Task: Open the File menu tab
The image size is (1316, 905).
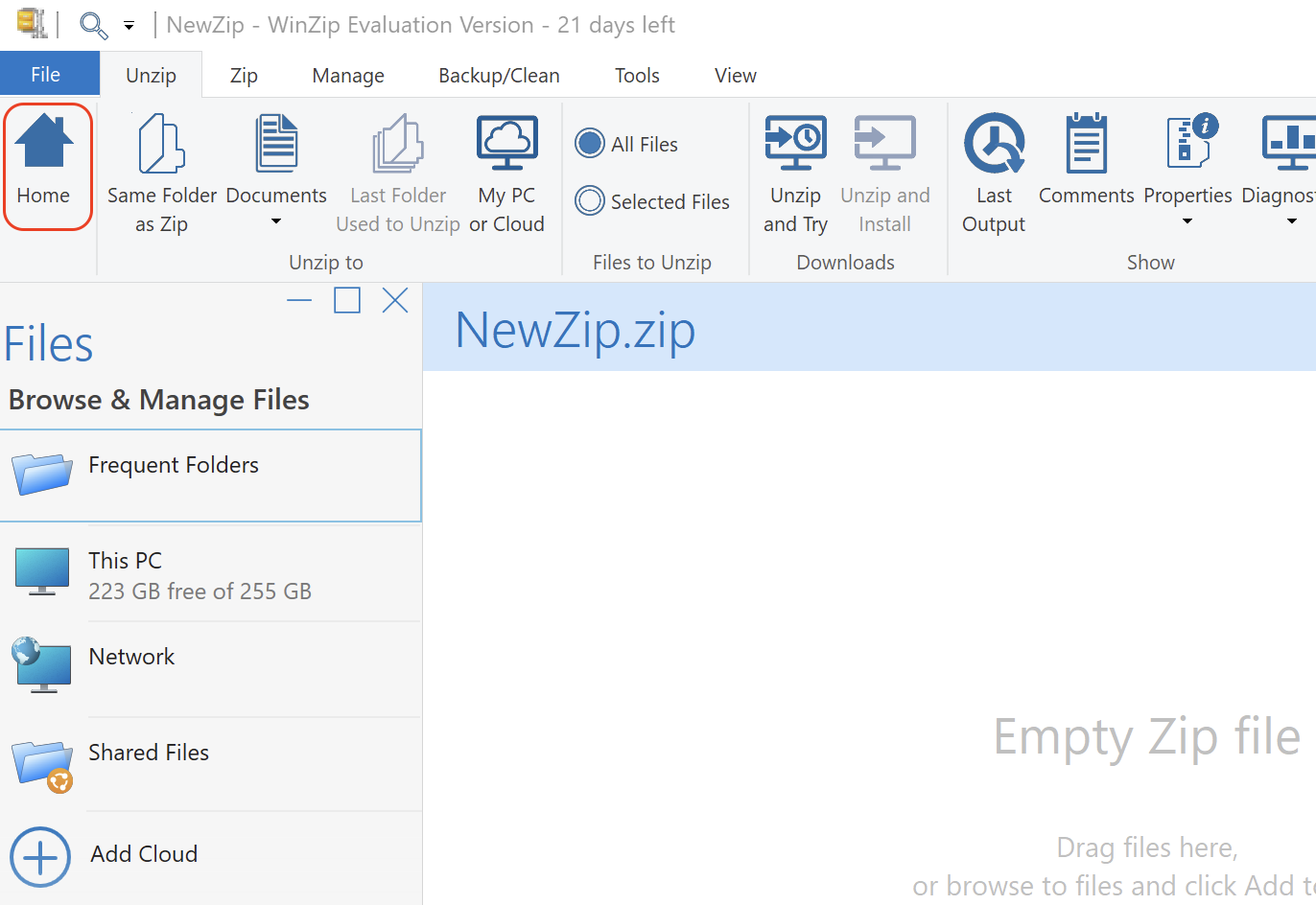Action: [46, 75]
